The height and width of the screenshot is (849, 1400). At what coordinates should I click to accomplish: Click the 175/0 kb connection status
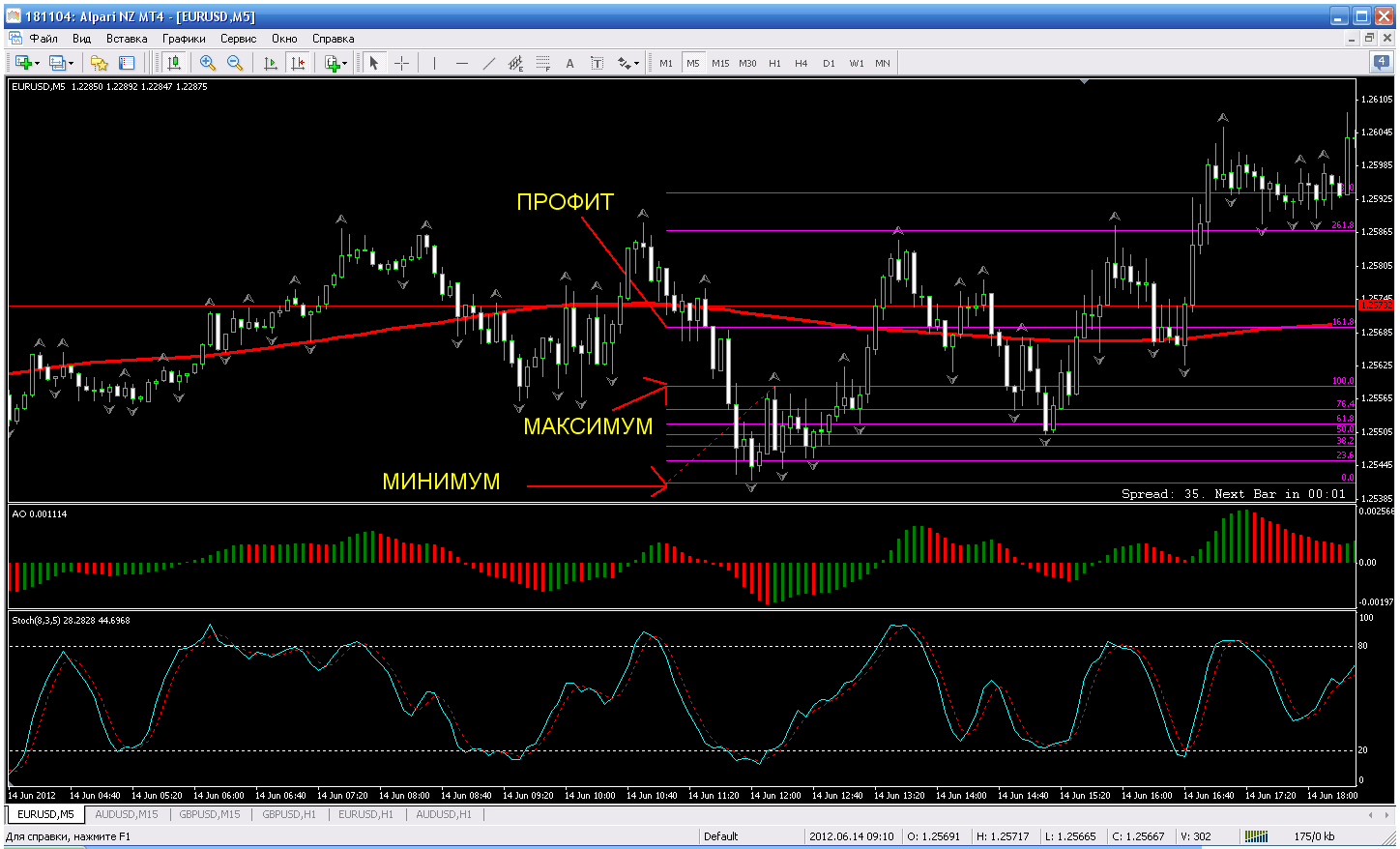(1314, 836)
